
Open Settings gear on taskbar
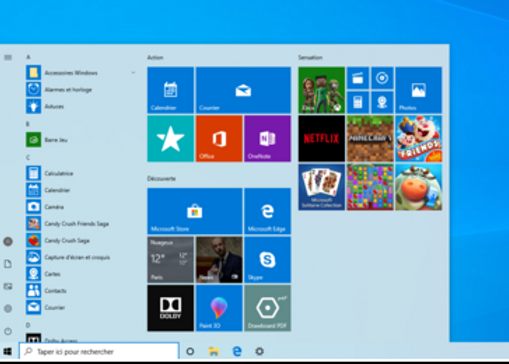point(260,351)
